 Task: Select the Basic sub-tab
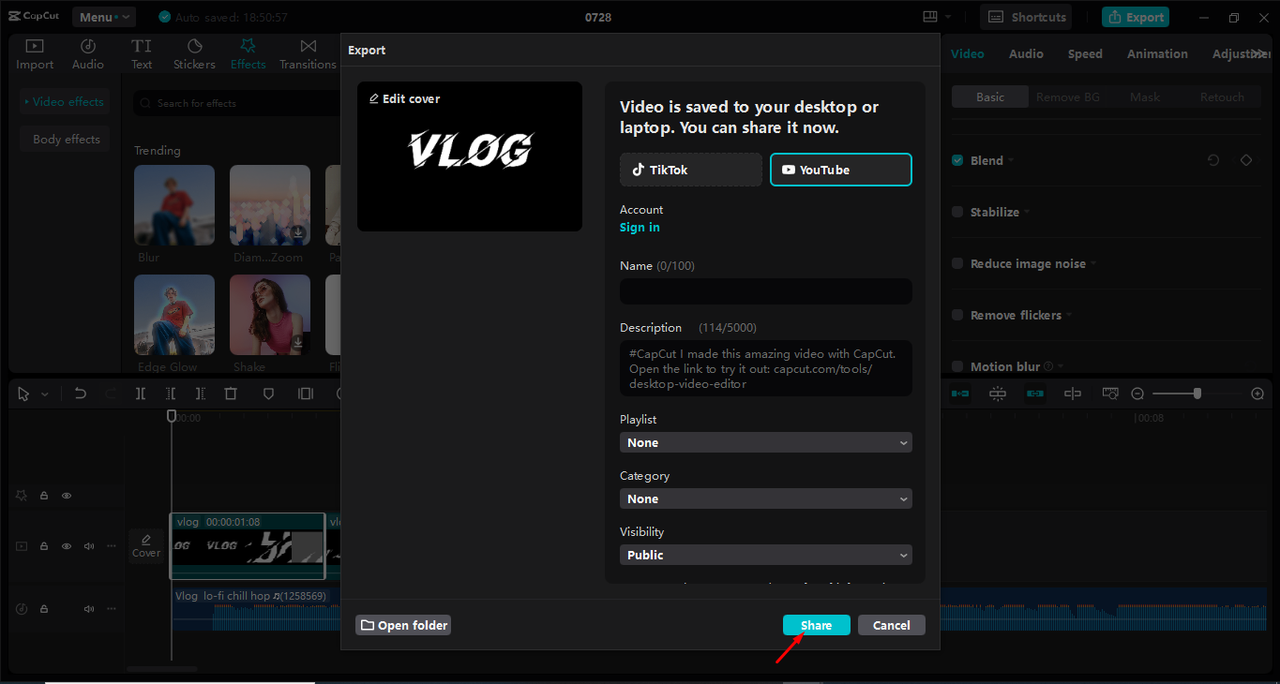990,97
